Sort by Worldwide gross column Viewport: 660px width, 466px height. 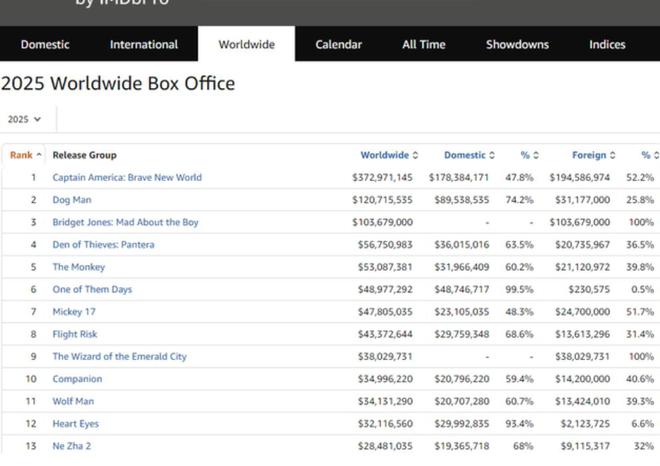pos(389,155)
